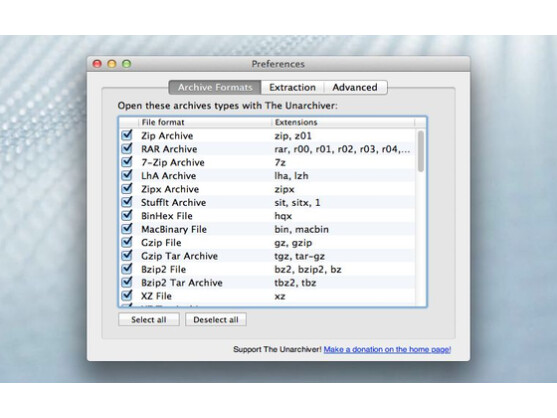The height and width of the screenshot is (418, 557).
Task: Uncheck the Zip Archive checkbox
Action: pos(127,135)
